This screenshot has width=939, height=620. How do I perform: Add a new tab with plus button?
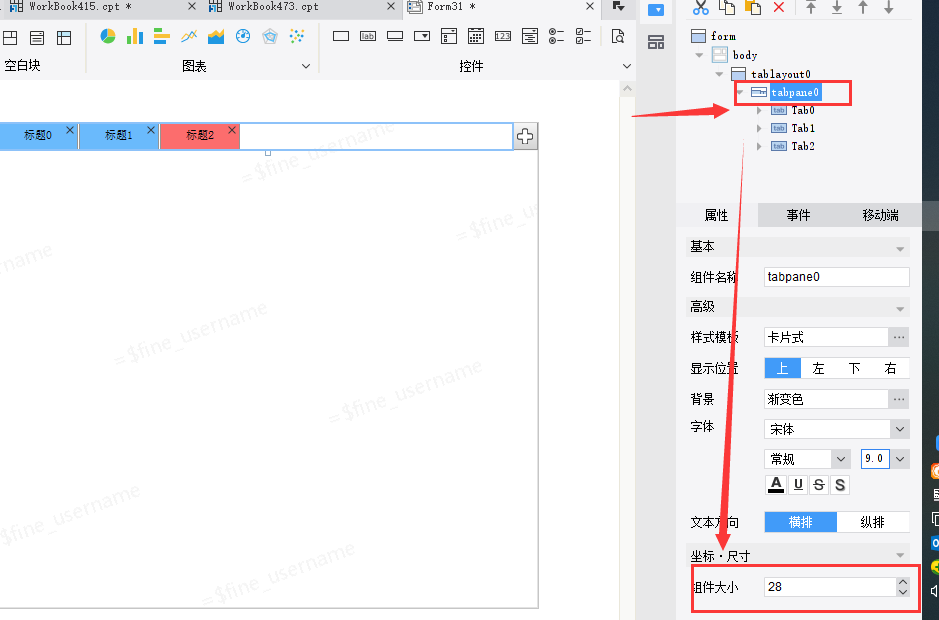pos(525,136)
